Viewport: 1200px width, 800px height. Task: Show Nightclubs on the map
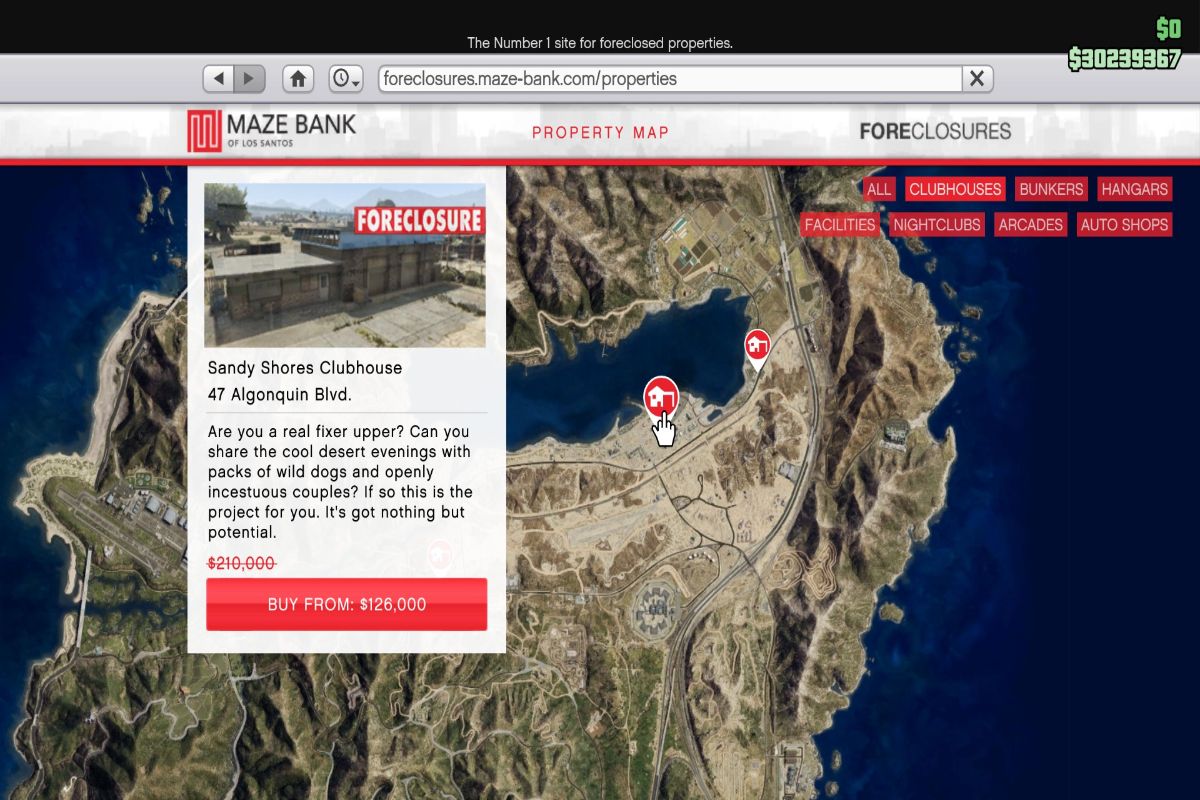pyautogui.click(x=936, y=225)
